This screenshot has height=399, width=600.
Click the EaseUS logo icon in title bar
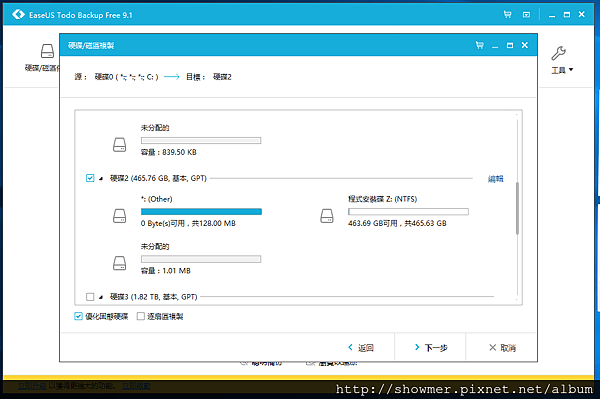coord(18,15)
